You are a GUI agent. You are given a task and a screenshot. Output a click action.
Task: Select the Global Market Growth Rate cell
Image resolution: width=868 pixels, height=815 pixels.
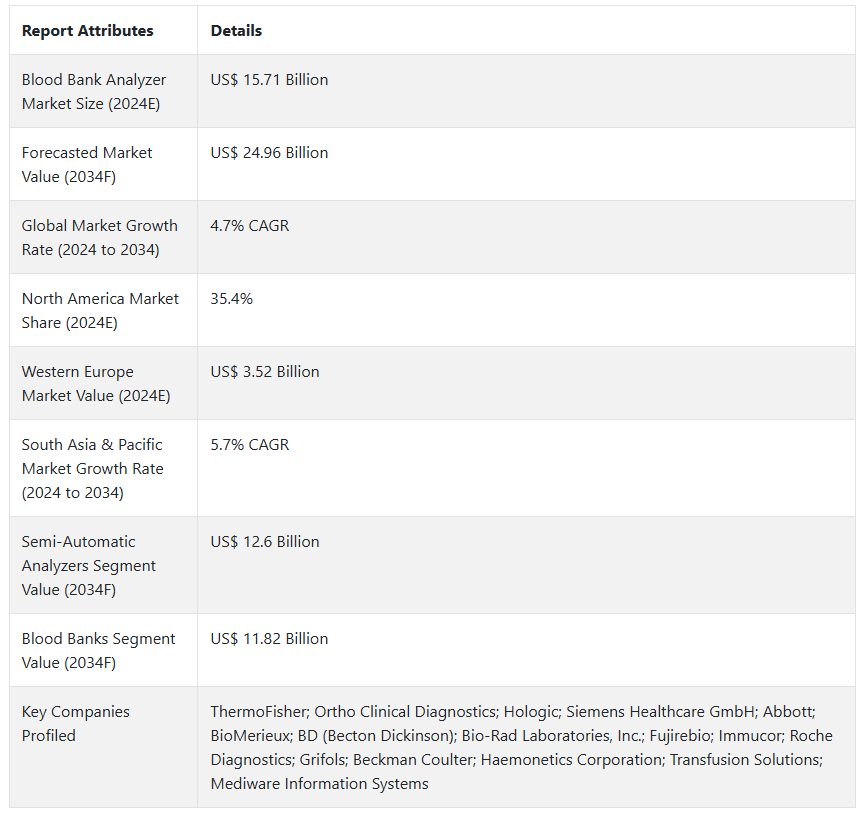(99, 237)
